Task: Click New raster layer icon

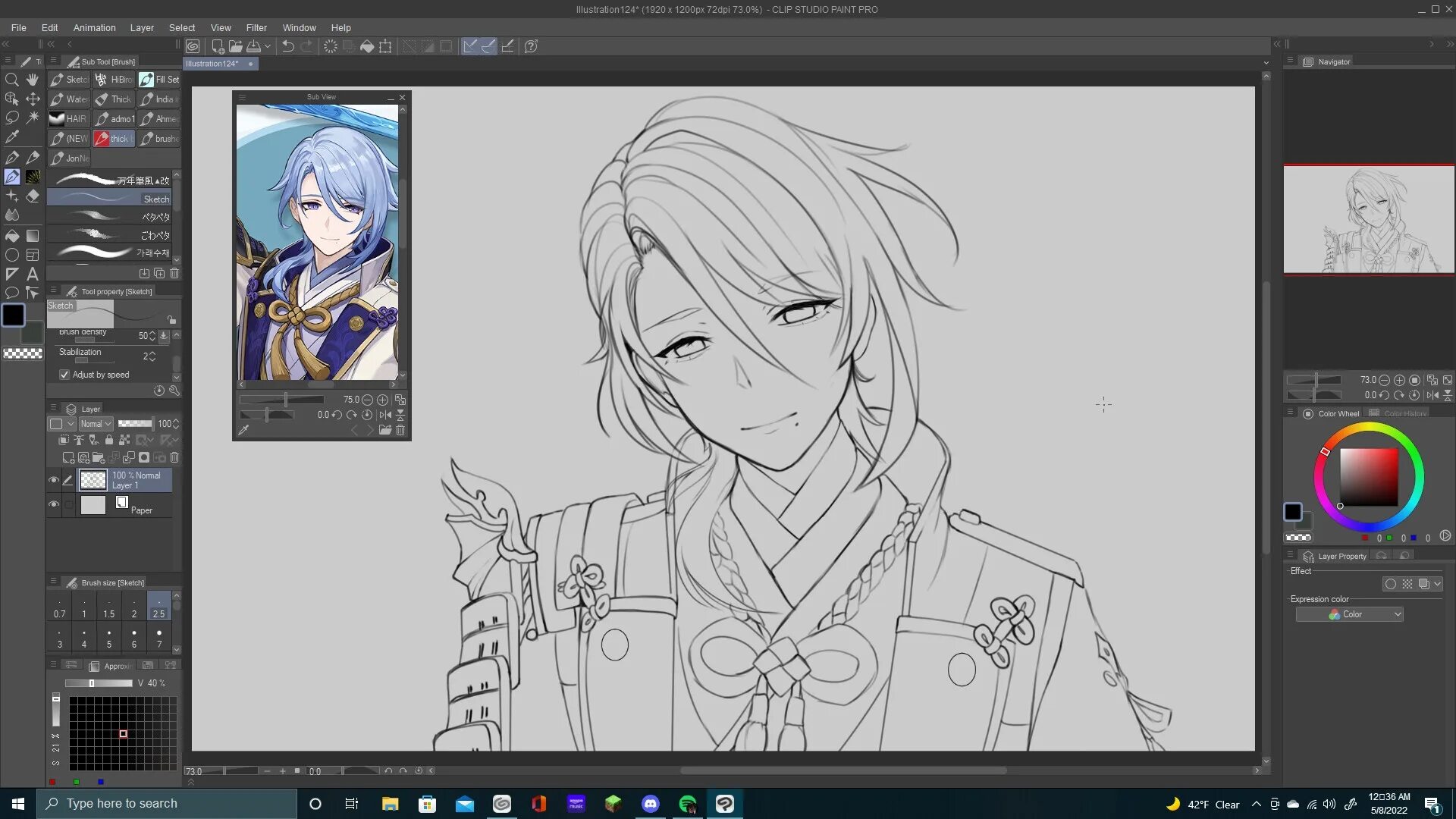Action: pos(68,458)
